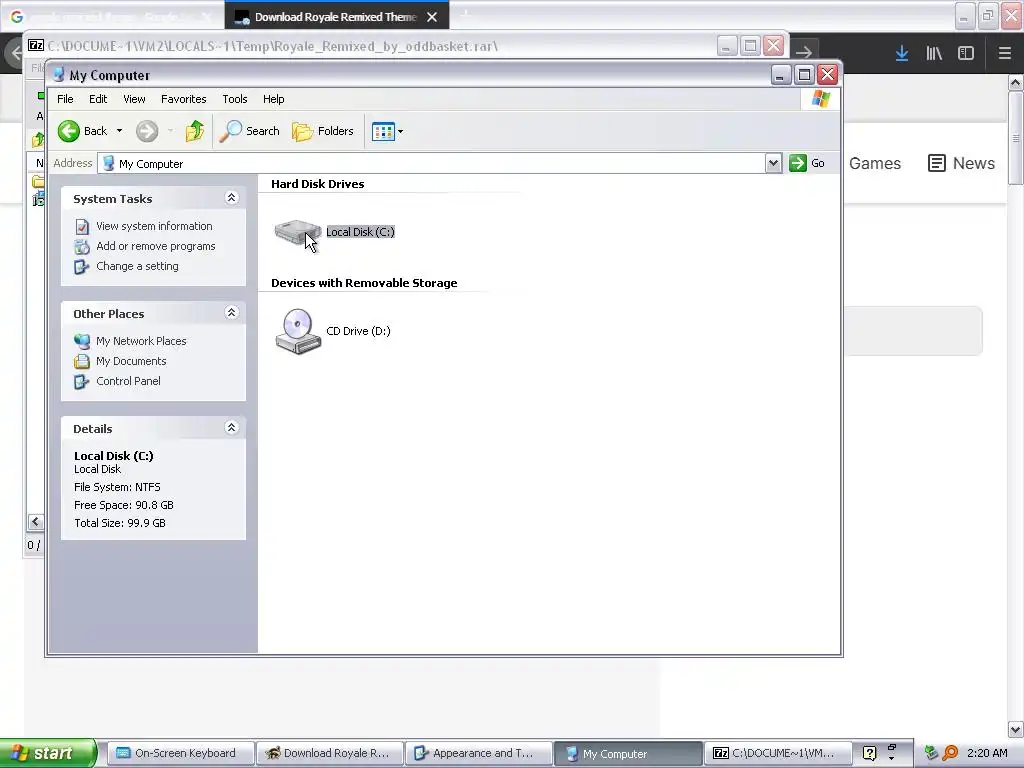This screenshot has width=1024, height=768.
Task: Select Download Royale Remixed Theme browser tab
Action: click(335, 17)
